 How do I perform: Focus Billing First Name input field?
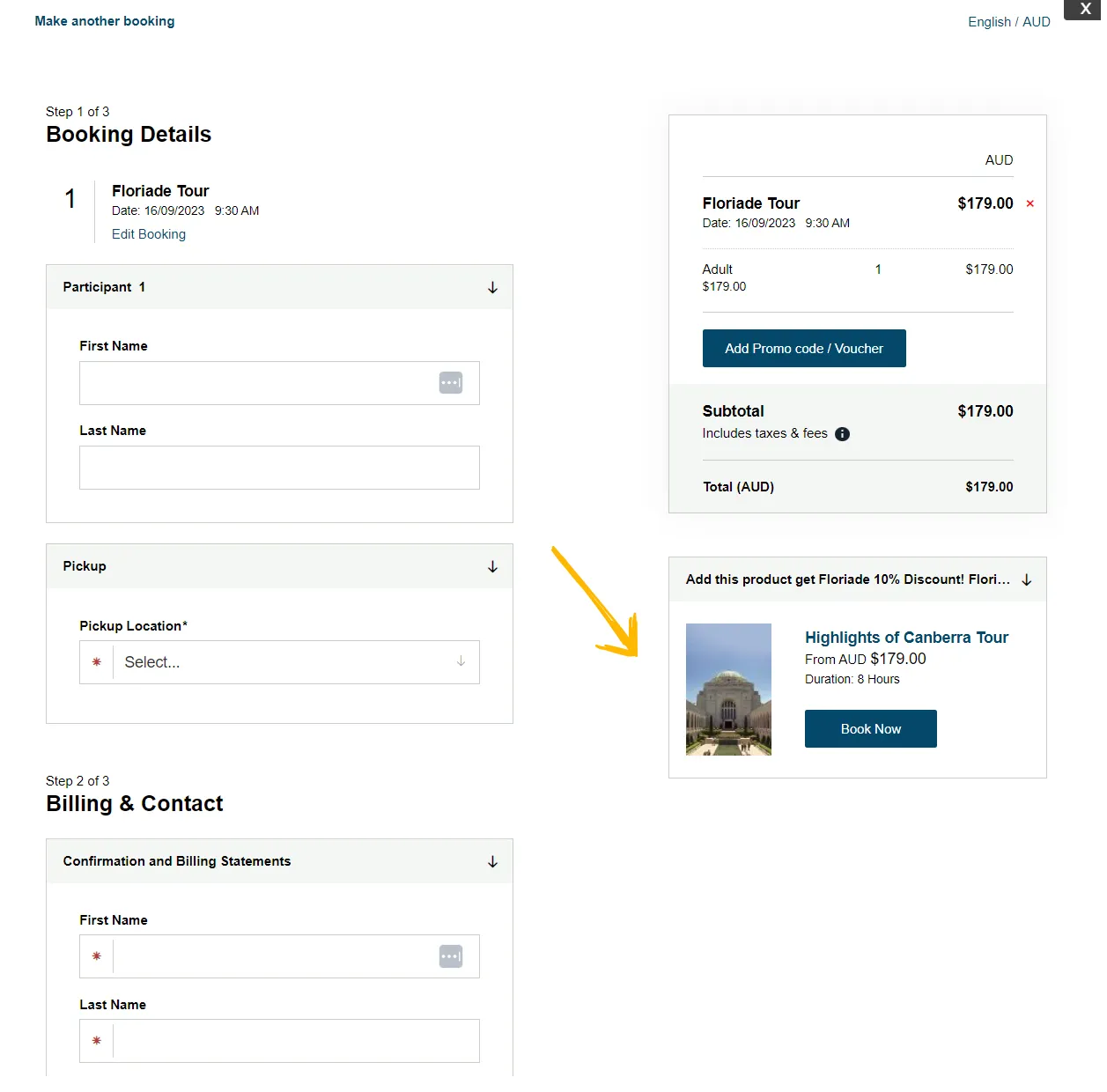point(279,956)
